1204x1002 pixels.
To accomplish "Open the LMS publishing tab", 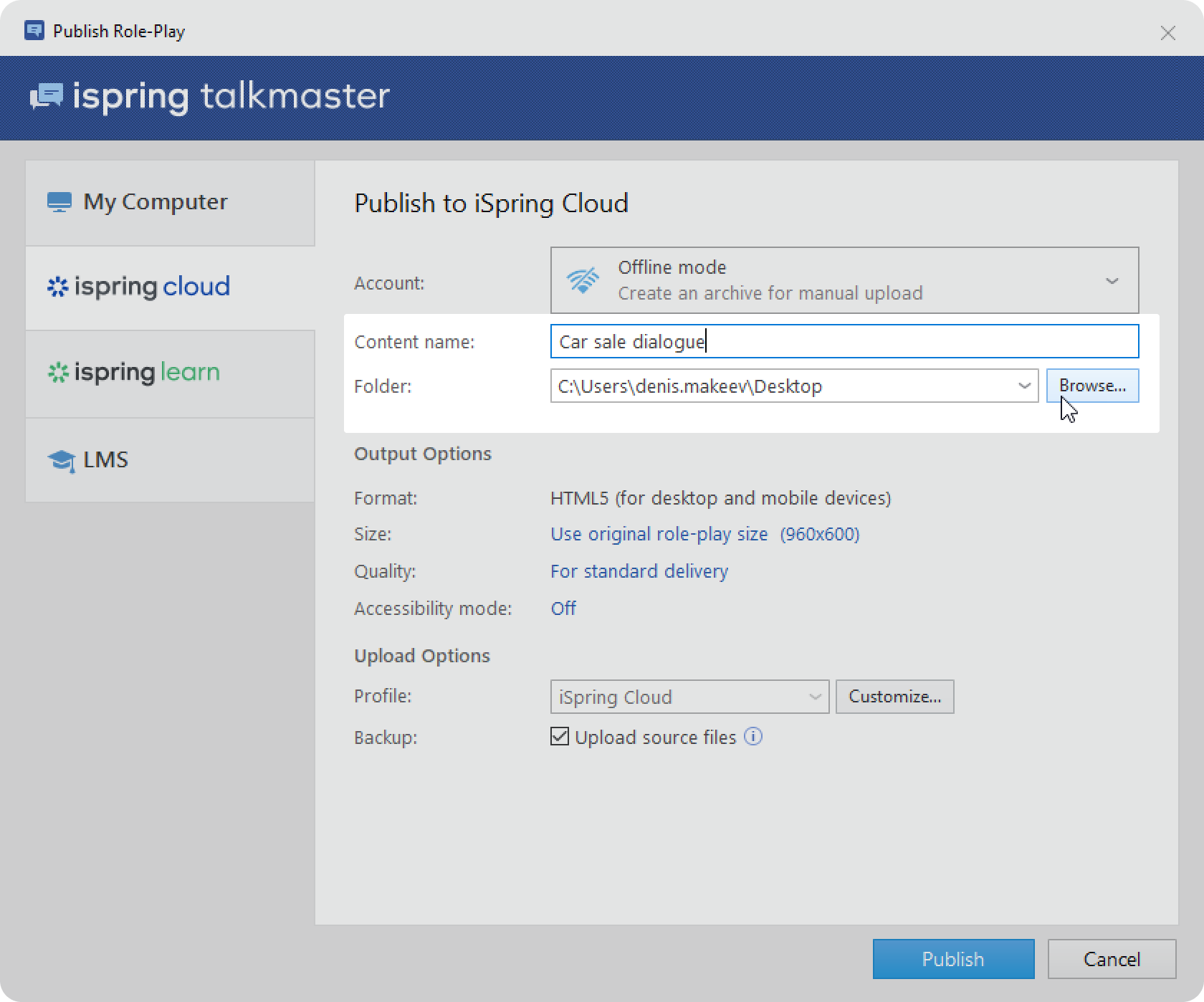I will [x=170, y=459].
